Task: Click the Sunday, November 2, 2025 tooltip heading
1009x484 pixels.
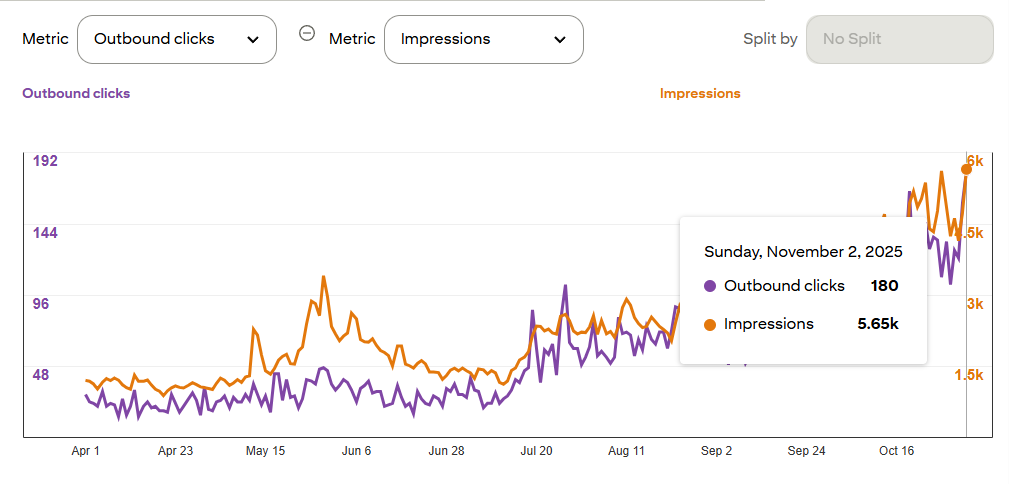Action: click(x=803, y=251)
